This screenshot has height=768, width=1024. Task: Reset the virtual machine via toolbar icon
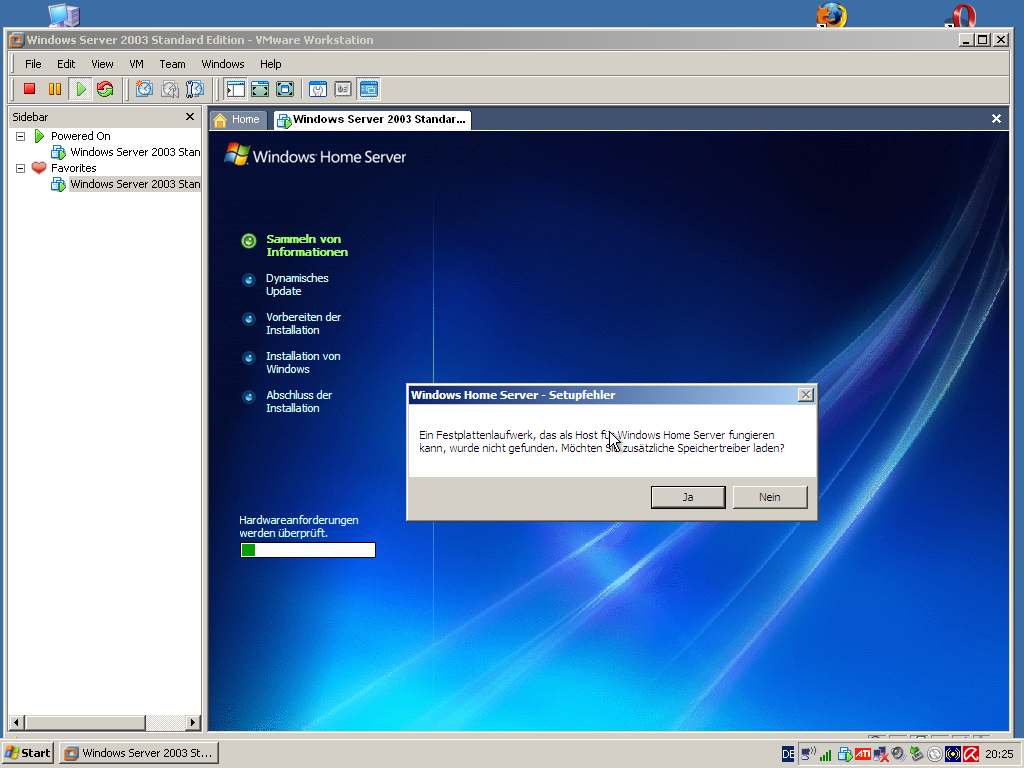[105, 89]
